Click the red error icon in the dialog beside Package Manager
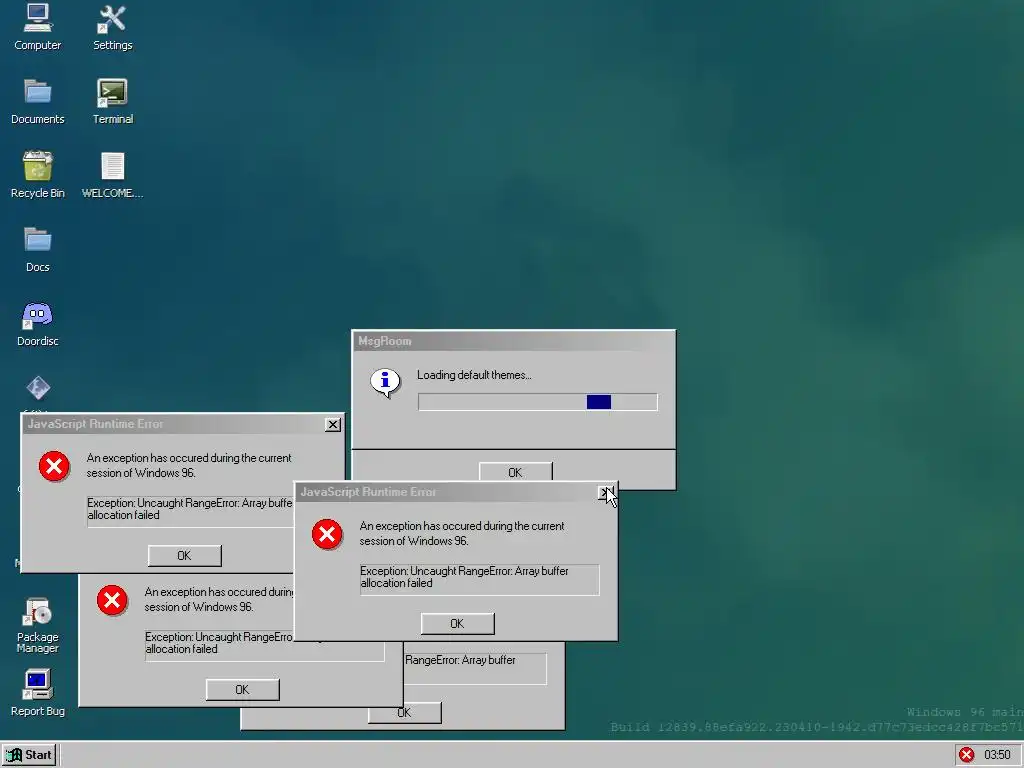The image size is (1024, 768). point(112,600)
